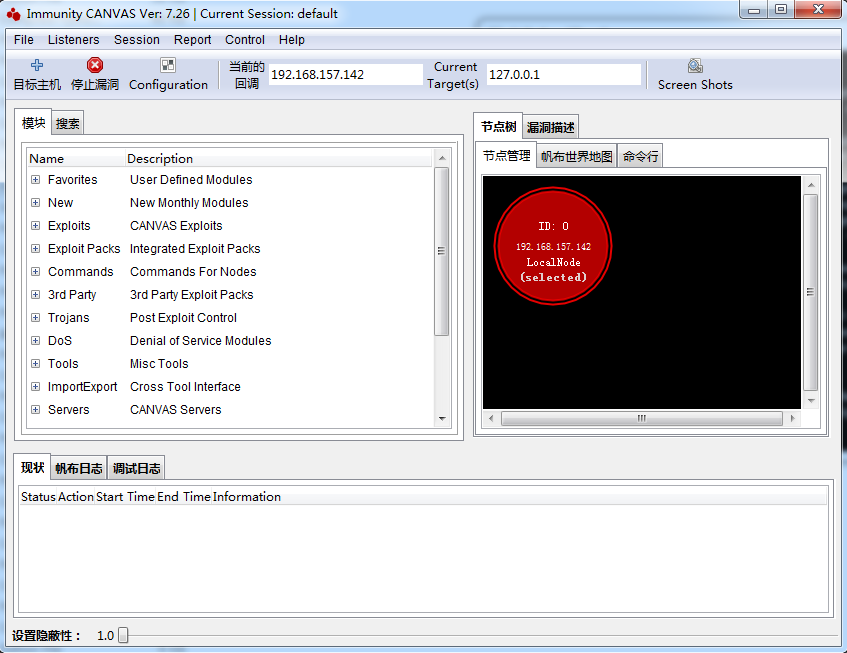Open the Listeners menu

73,40
